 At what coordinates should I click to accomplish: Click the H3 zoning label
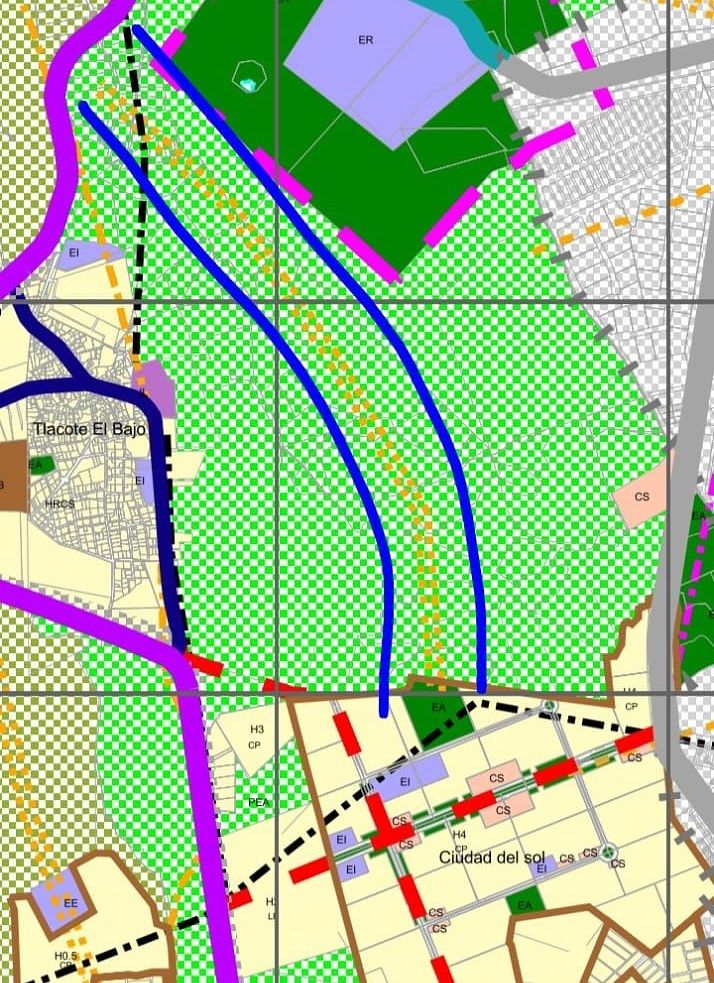coord(257,729)
